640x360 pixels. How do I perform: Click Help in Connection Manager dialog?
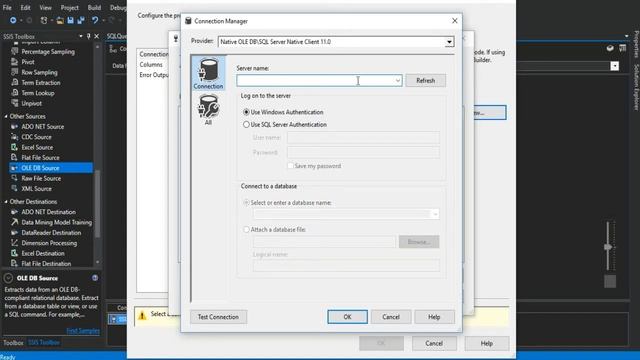(x=434, y=317)
